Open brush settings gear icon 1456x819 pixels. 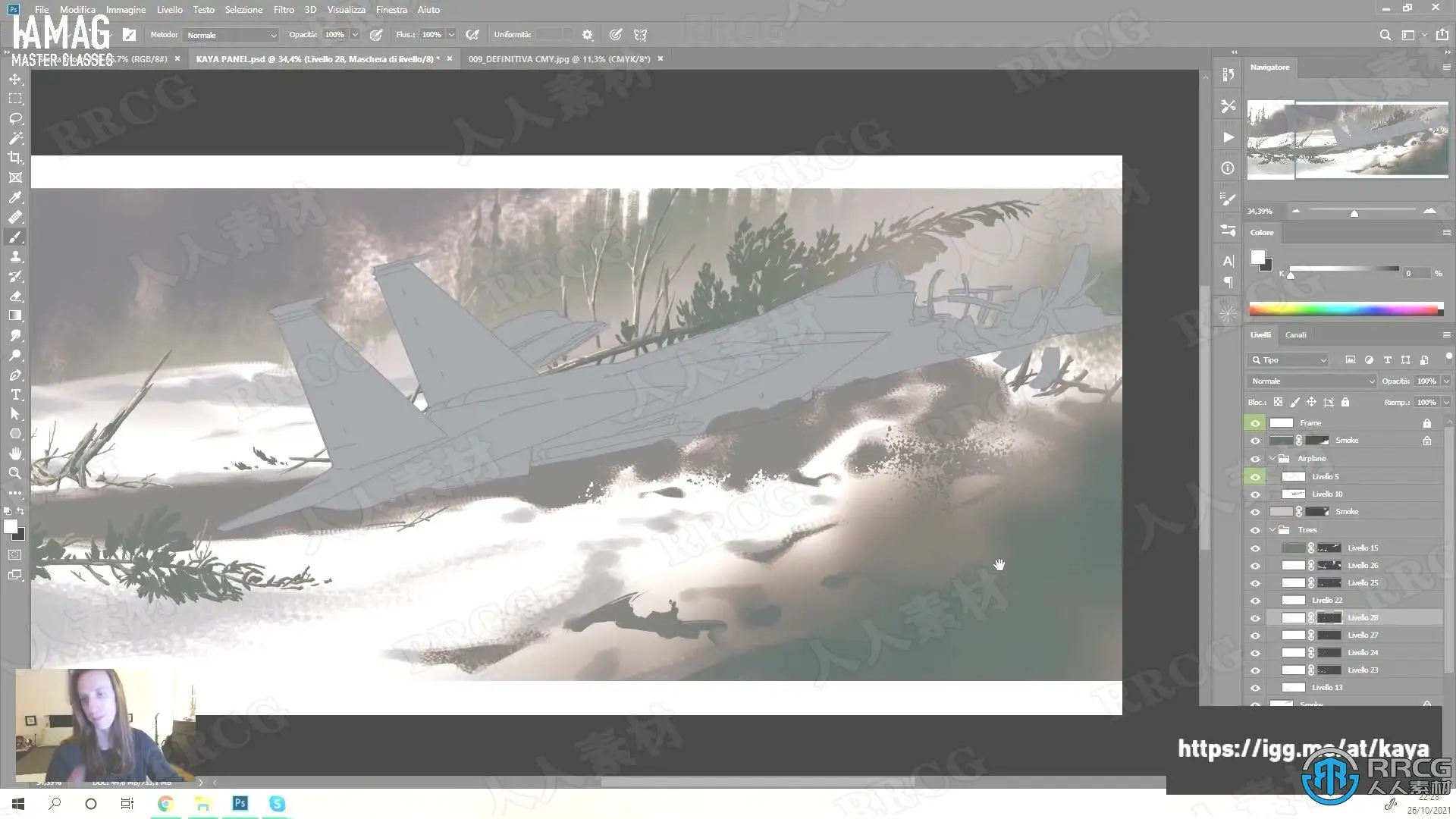click(587, 35)
